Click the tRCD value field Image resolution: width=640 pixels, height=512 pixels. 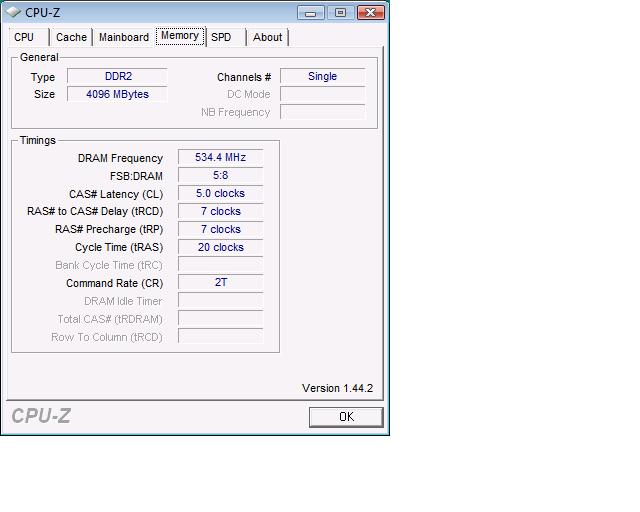click(x=220, y=211)
